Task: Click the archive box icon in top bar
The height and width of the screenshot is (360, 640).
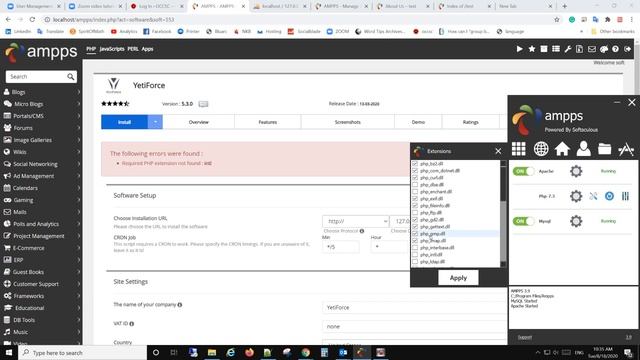Action: (544, 49)
